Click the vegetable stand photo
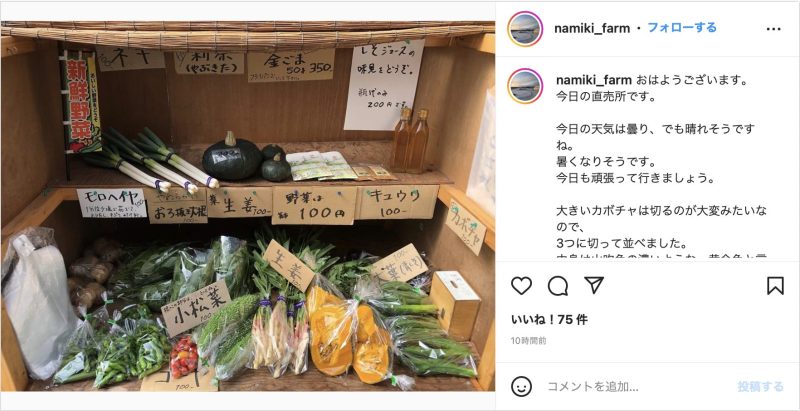 pos(247,206)
